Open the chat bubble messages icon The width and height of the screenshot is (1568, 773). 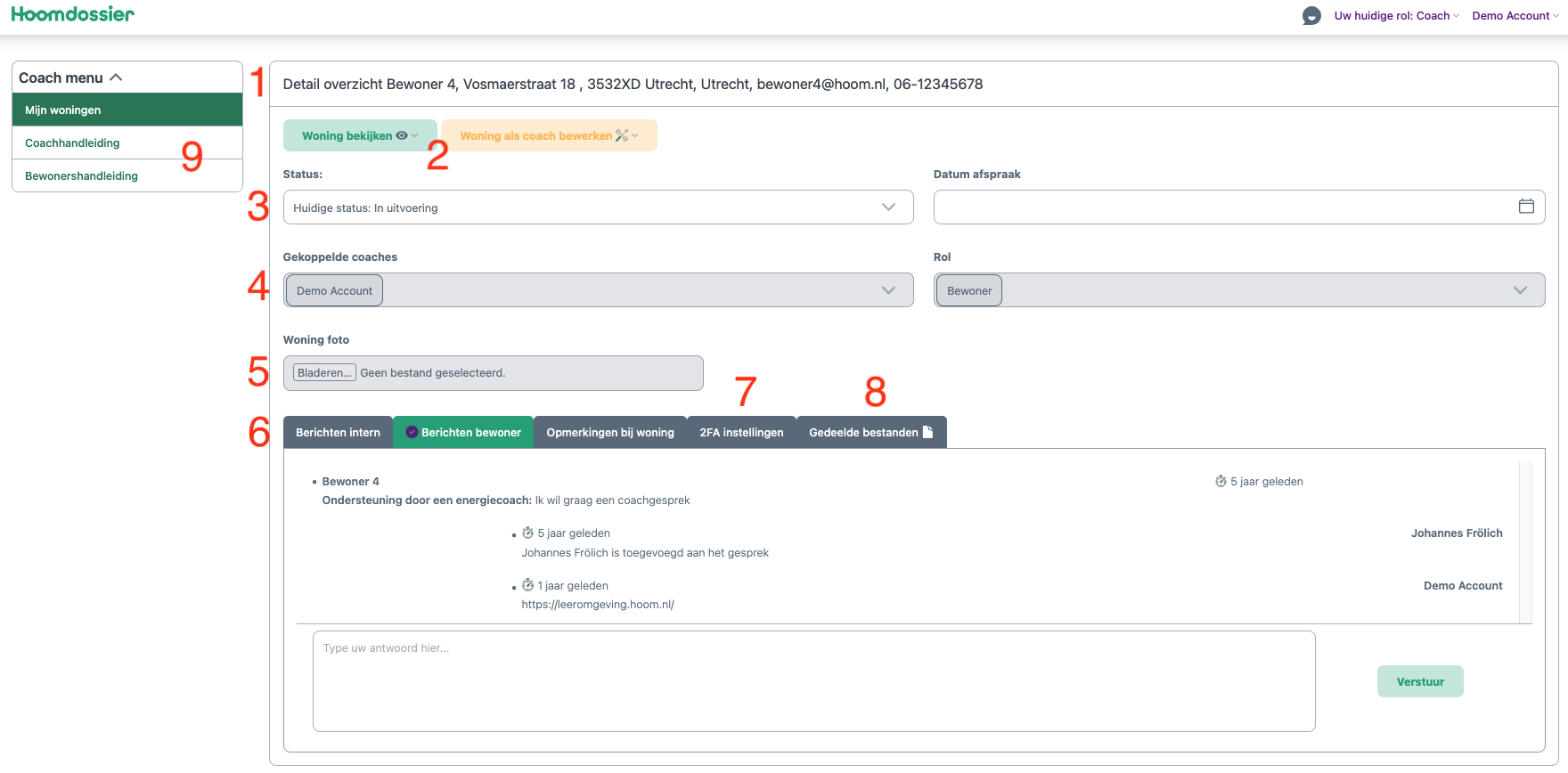(x=1311, y=16)
